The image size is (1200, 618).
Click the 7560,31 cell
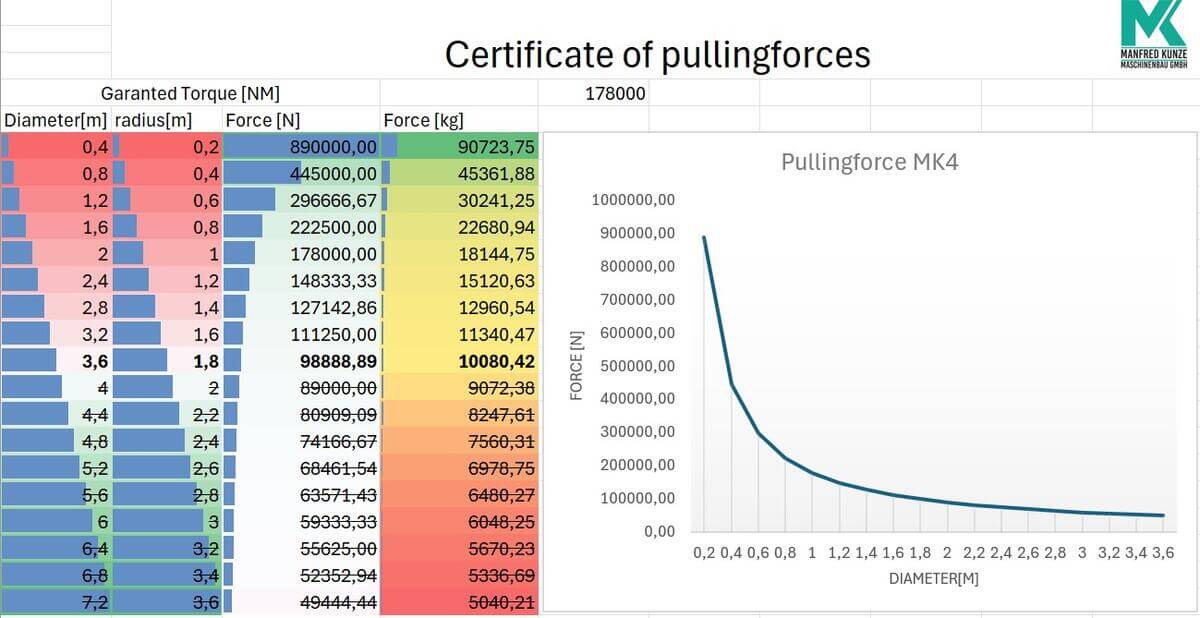[x=459, y=441]
